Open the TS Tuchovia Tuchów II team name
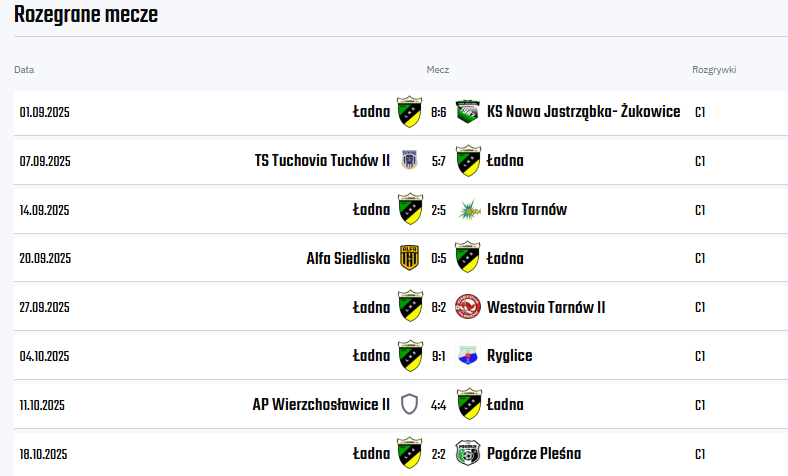The width and height of the screenshot is (788, 476). pyautogui.click(x=322, y=161)
